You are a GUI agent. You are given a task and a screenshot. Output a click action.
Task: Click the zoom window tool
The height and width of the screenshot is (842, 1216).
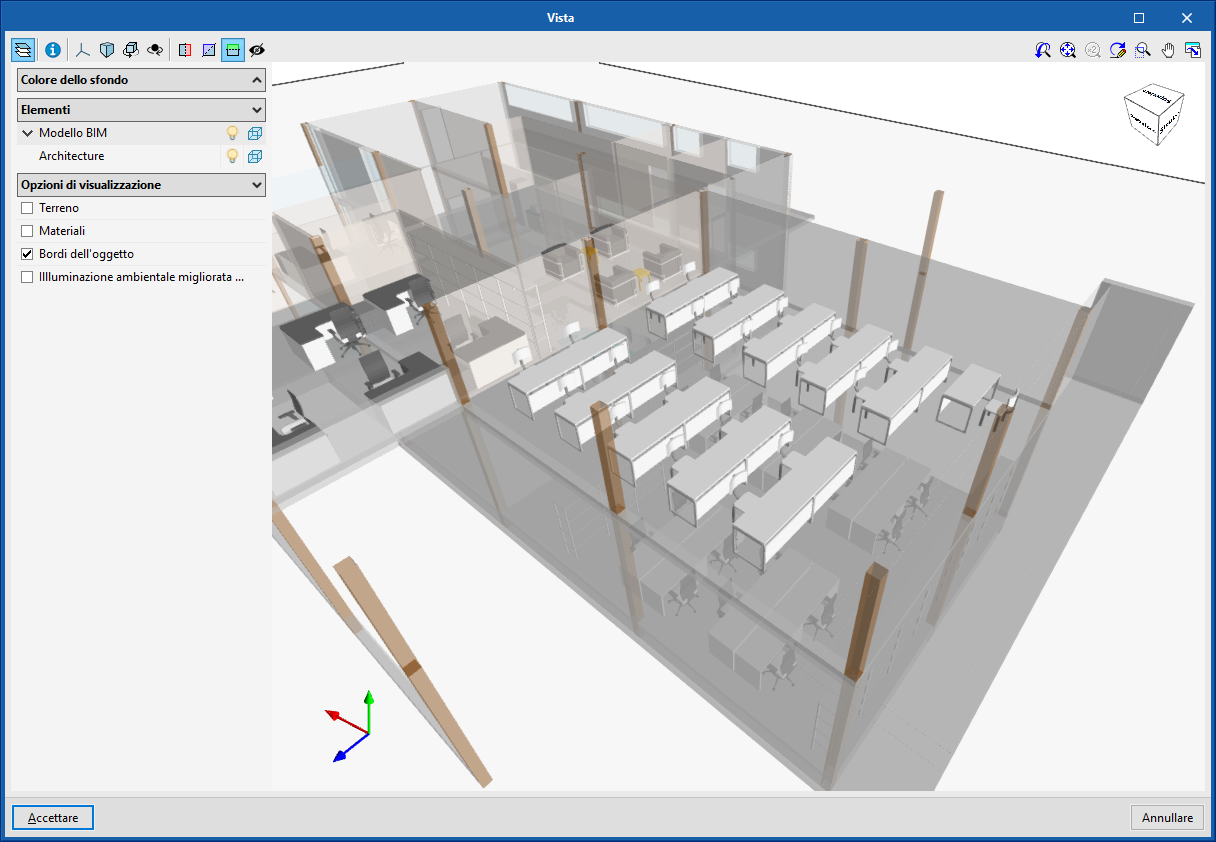pyautogui.click(x=1141, y=49)
